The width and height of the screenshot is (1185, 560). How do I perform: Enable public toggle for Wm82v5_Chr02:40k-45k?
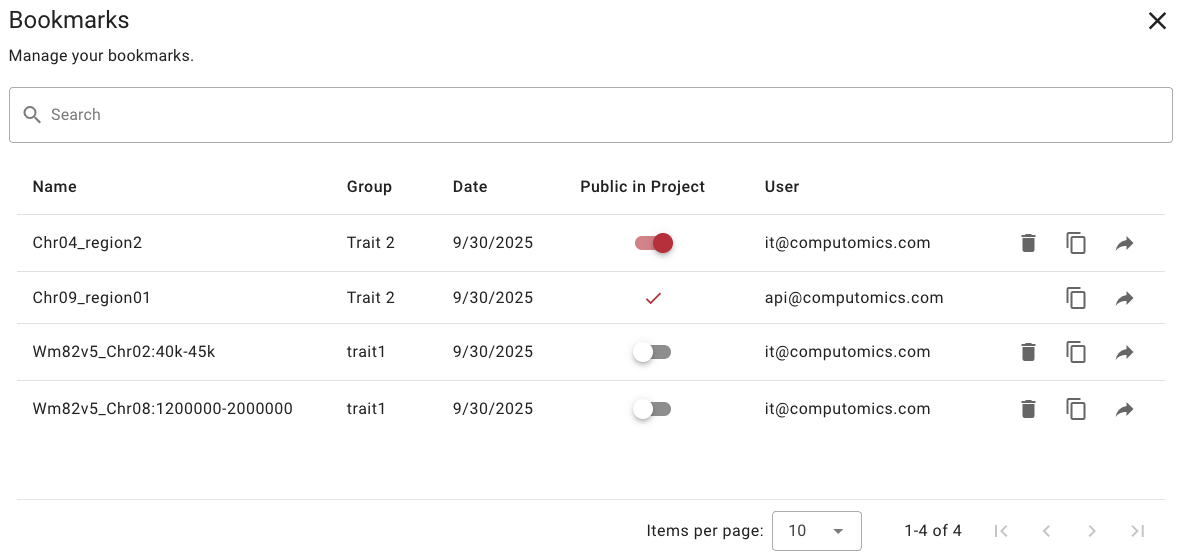pos(652,352)
